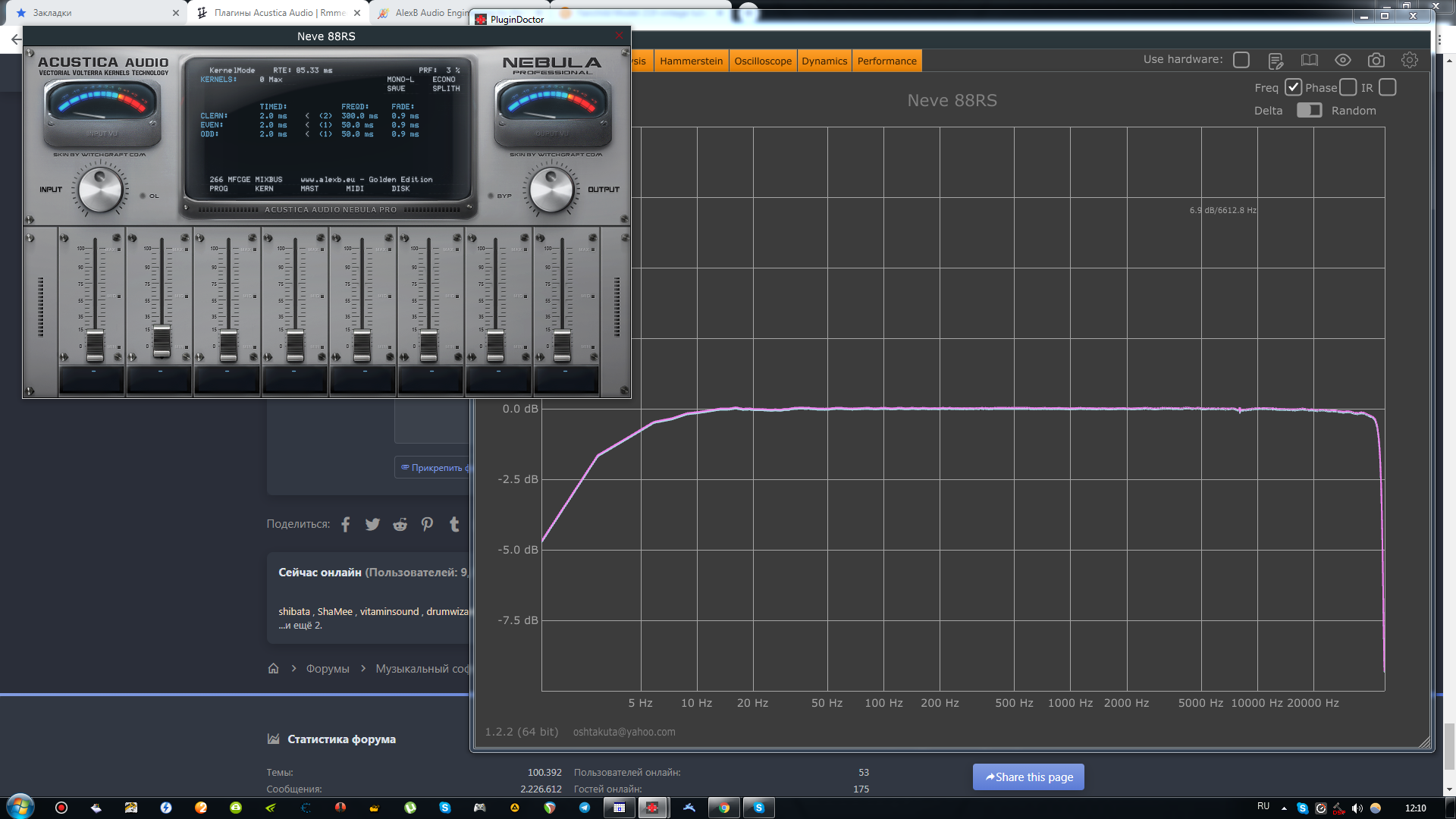
Task: Enable the Use hardware checkbox
Action: [x=1241, y=60]
